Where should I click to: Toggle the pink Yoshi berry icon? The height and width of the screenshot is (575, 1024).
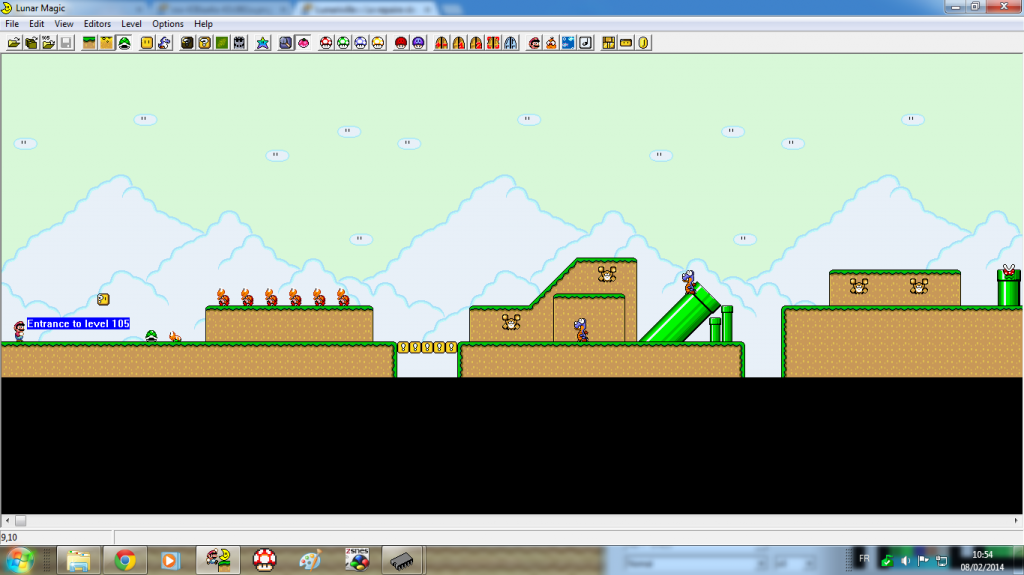tap(303, 42)
